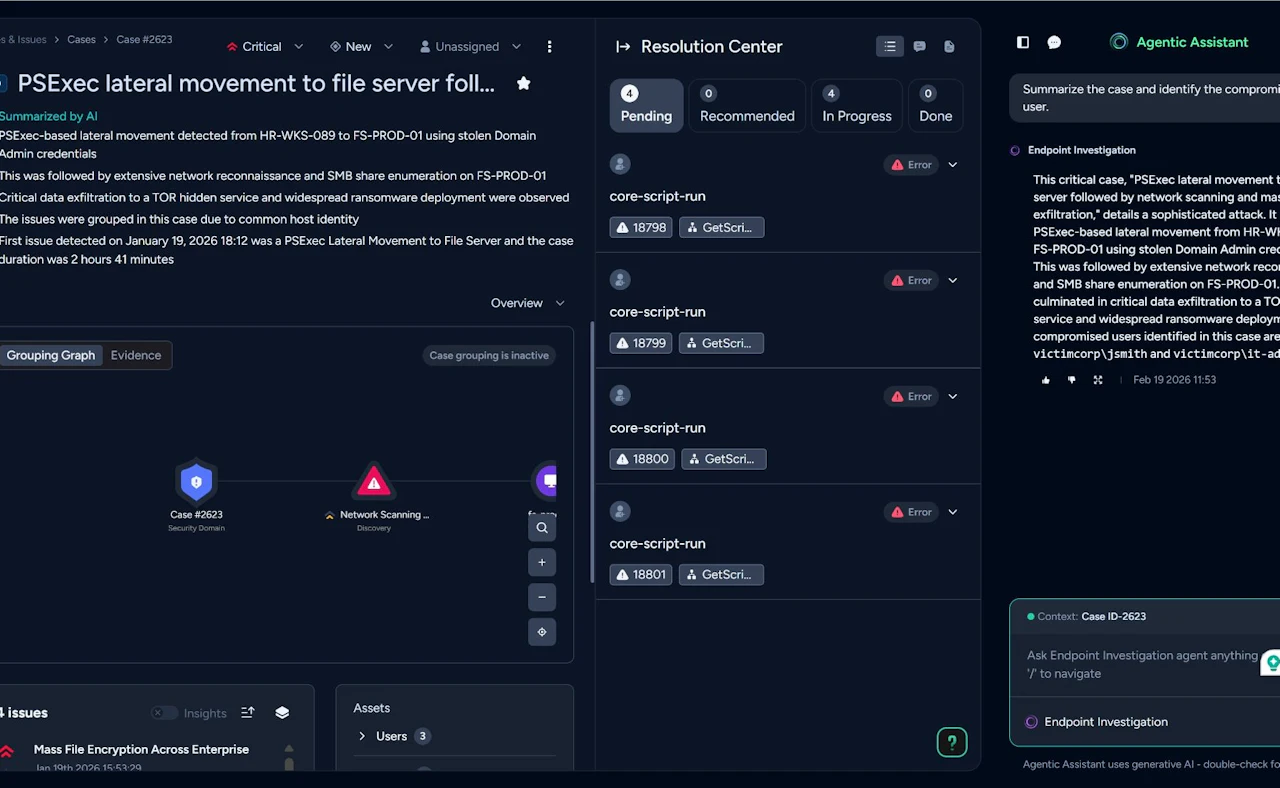Viewport: 1280px width, 788px height.
Task: Toggle the Insights switch on
Action: pos(164,713)
